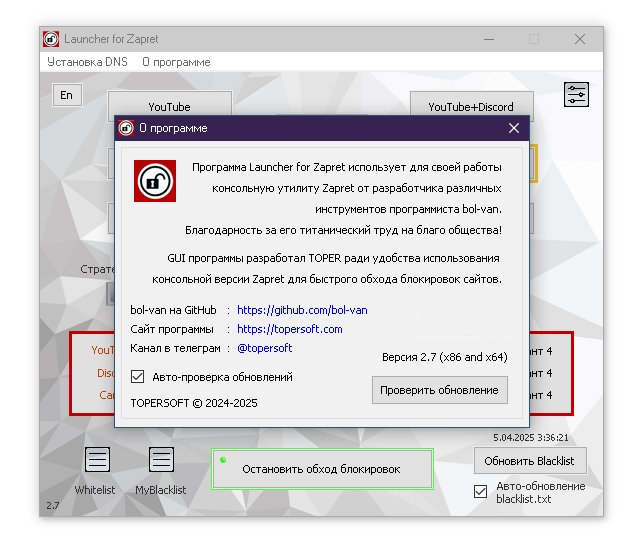Image resolution: width=638 pixels, height=548 pixels.
Task: Open the О программе menu
Action: [176, 62]
